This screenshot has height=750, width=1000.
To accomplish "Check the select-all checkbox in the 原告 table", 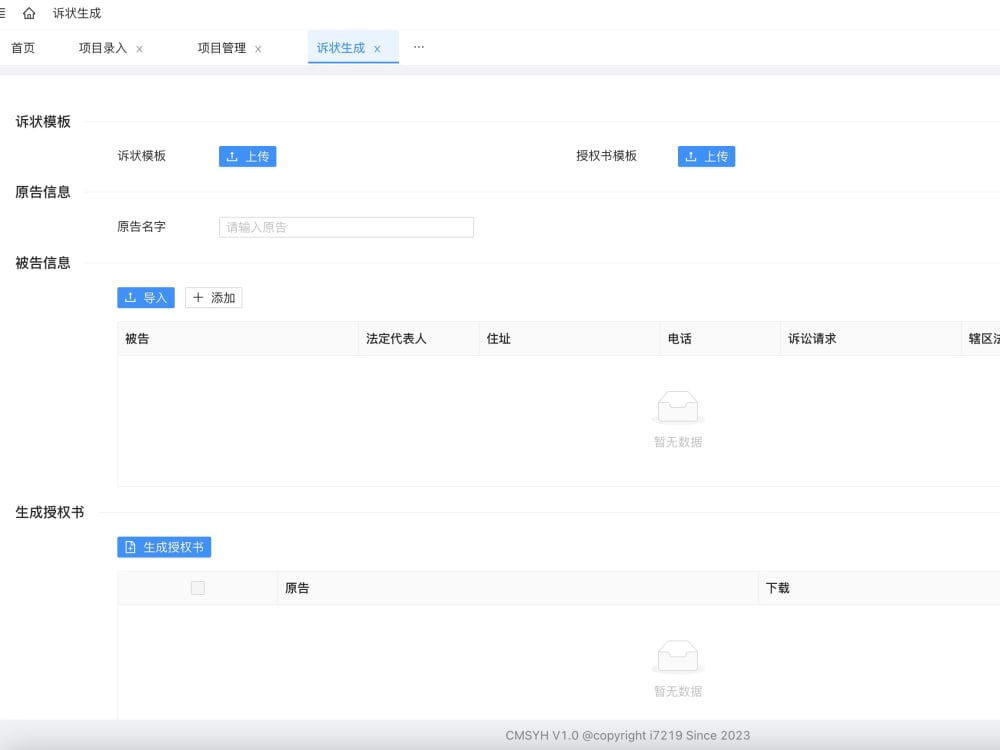I will coord(197,588).
